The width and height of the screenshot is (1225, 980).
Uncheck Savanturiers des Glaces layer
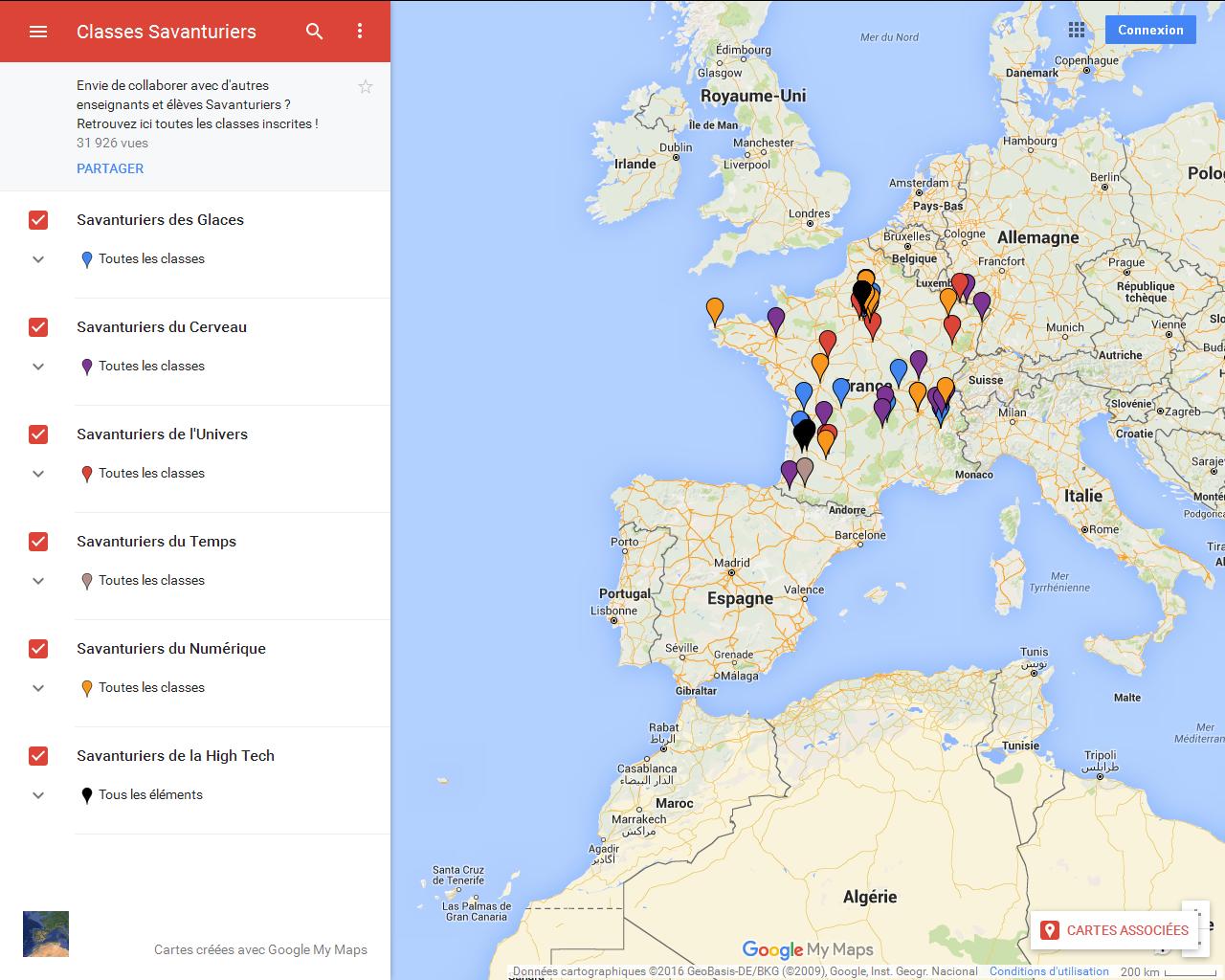click(x=38, y=220)
